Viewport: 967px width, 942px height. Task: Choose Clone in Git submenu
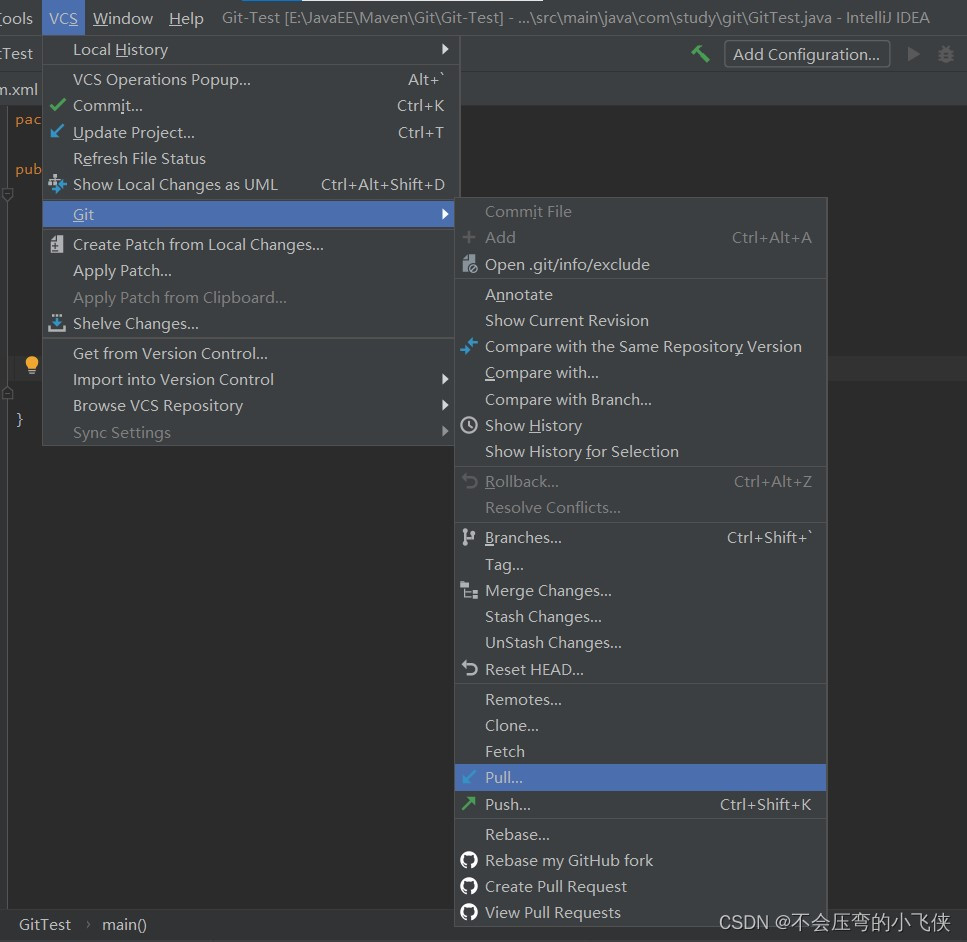(641, 725)
